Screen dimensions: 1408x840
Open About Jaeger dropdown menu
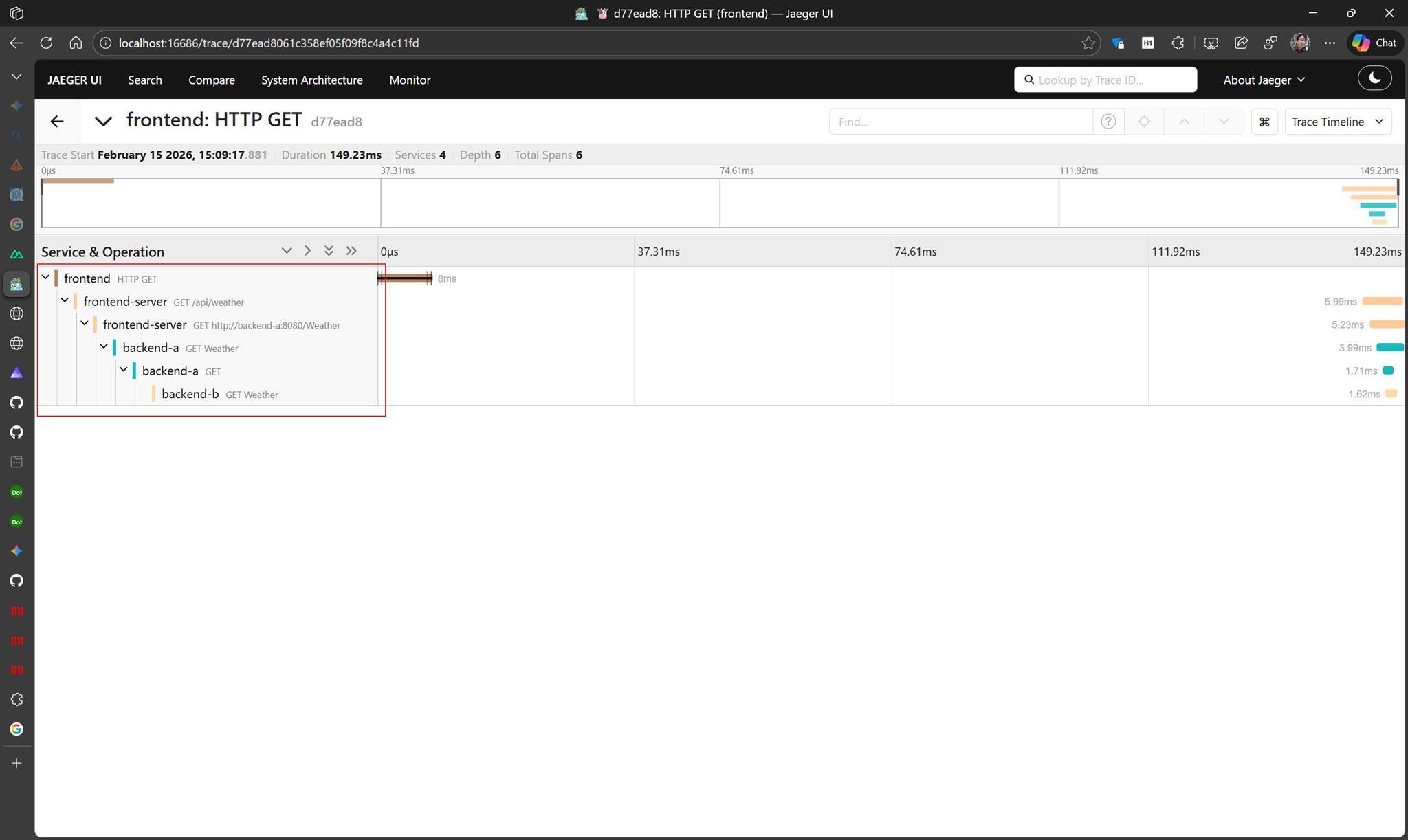coord(1264,80)
